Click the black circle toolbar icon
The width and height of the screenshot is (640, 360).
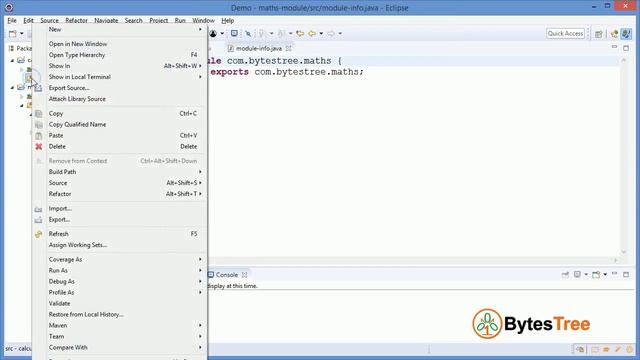pos(213,33)
